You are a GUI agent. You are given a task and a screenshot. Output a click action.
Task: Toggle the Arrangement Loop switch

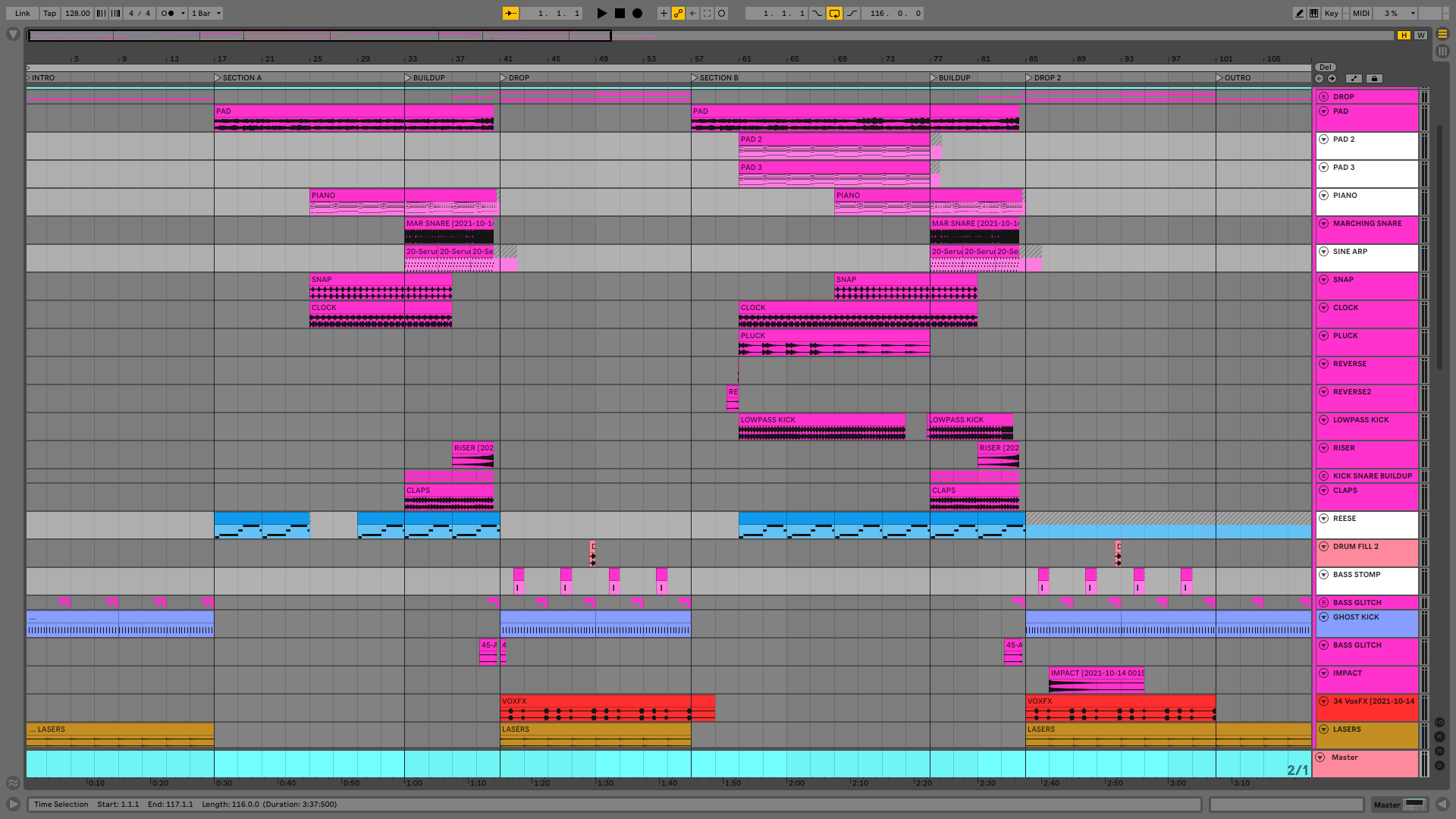click(834, 13)
